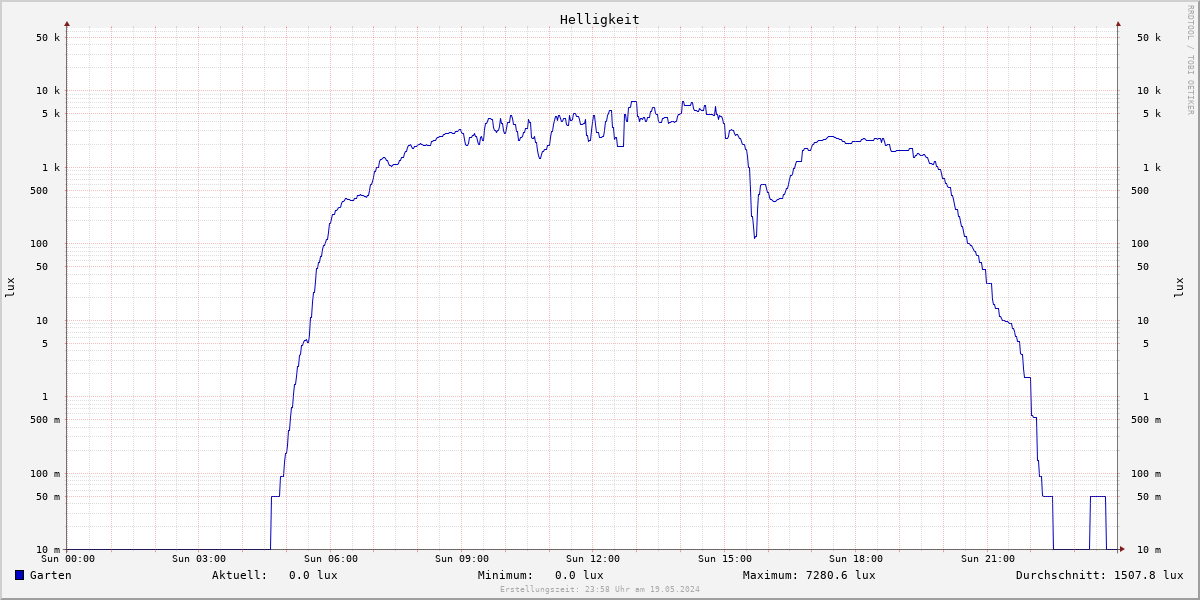
Task: Click the "Aktuell: 0.0 lux" value
Action: 275,575
